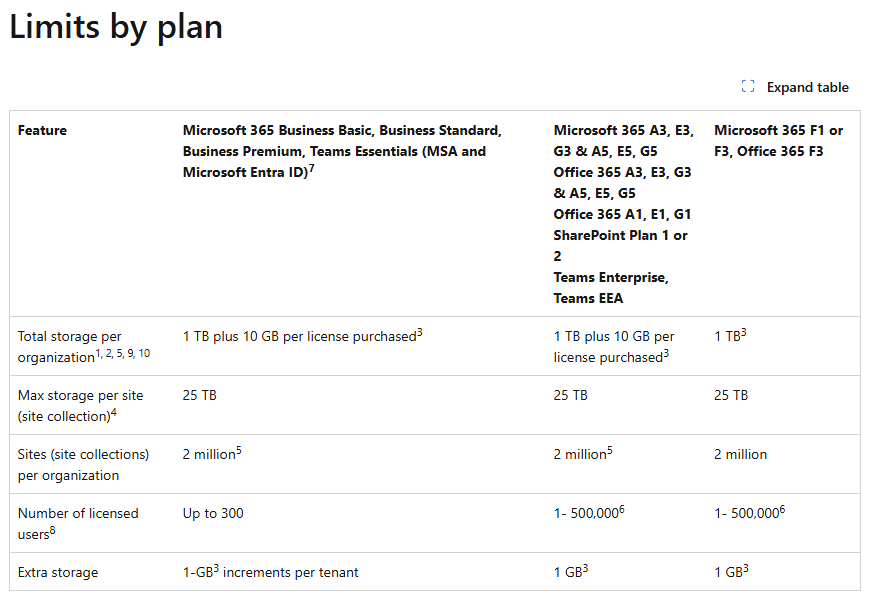The height and width of the screenshot is (605, 872).
Task: Select the "25 TB" cell in F1 column
Action: pos(730,395)
